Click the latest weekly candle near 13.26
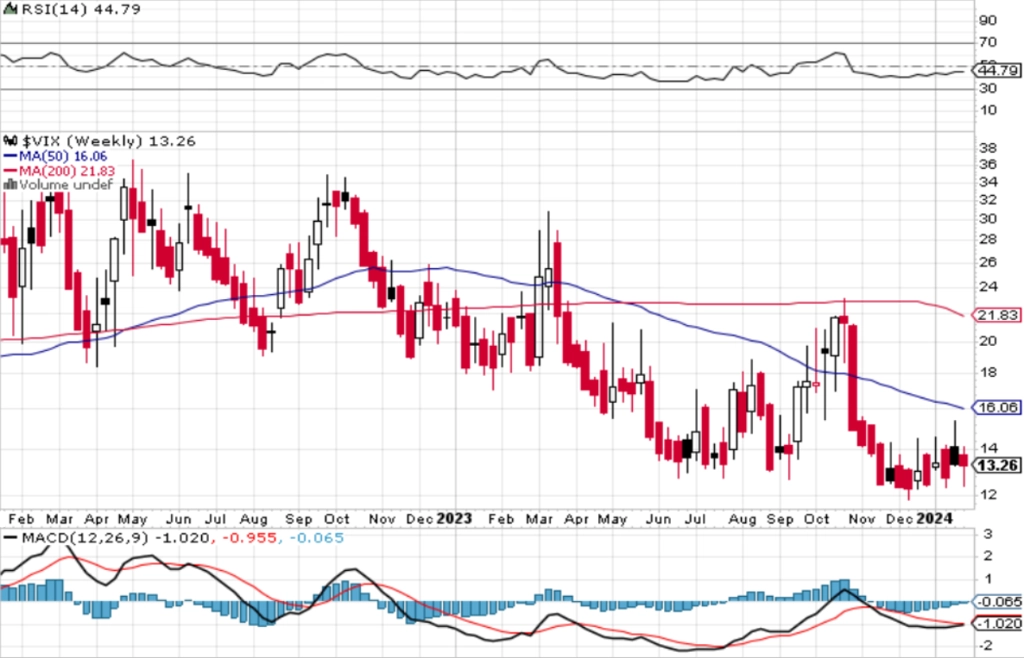 (963, 461)
